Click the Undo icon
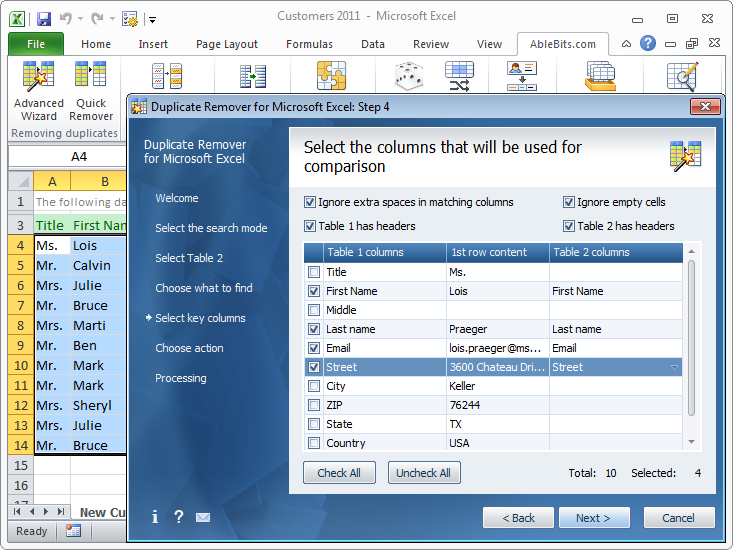733x550 pixels. [65, 19]
